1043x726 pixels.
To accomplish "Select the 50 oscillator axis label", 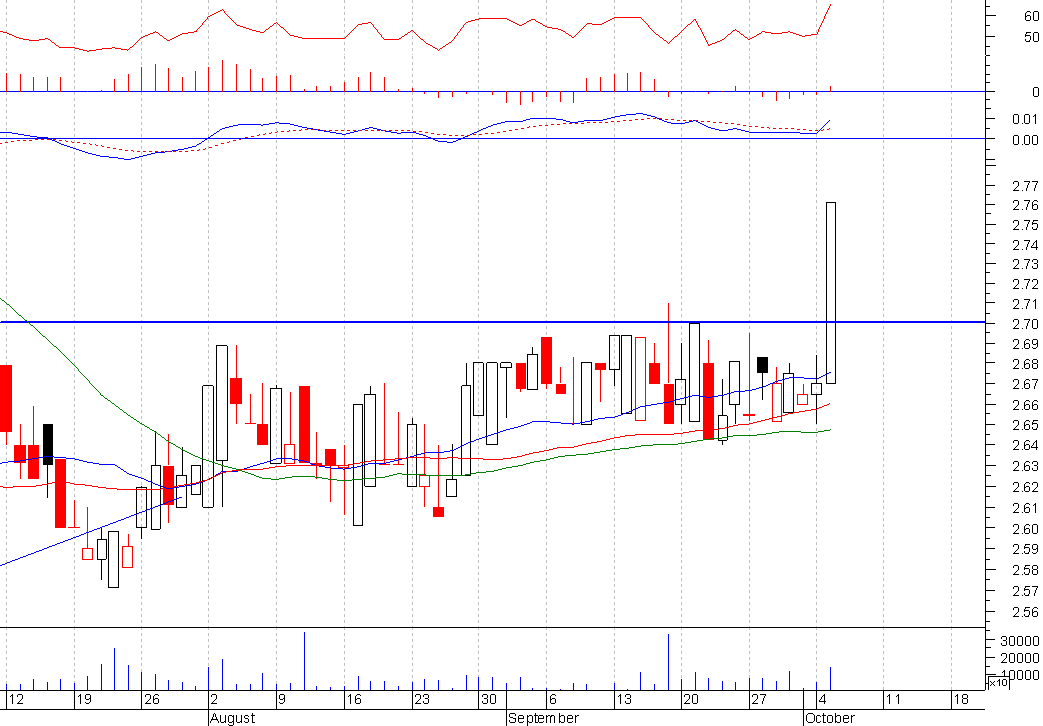I will [1032, 37].
